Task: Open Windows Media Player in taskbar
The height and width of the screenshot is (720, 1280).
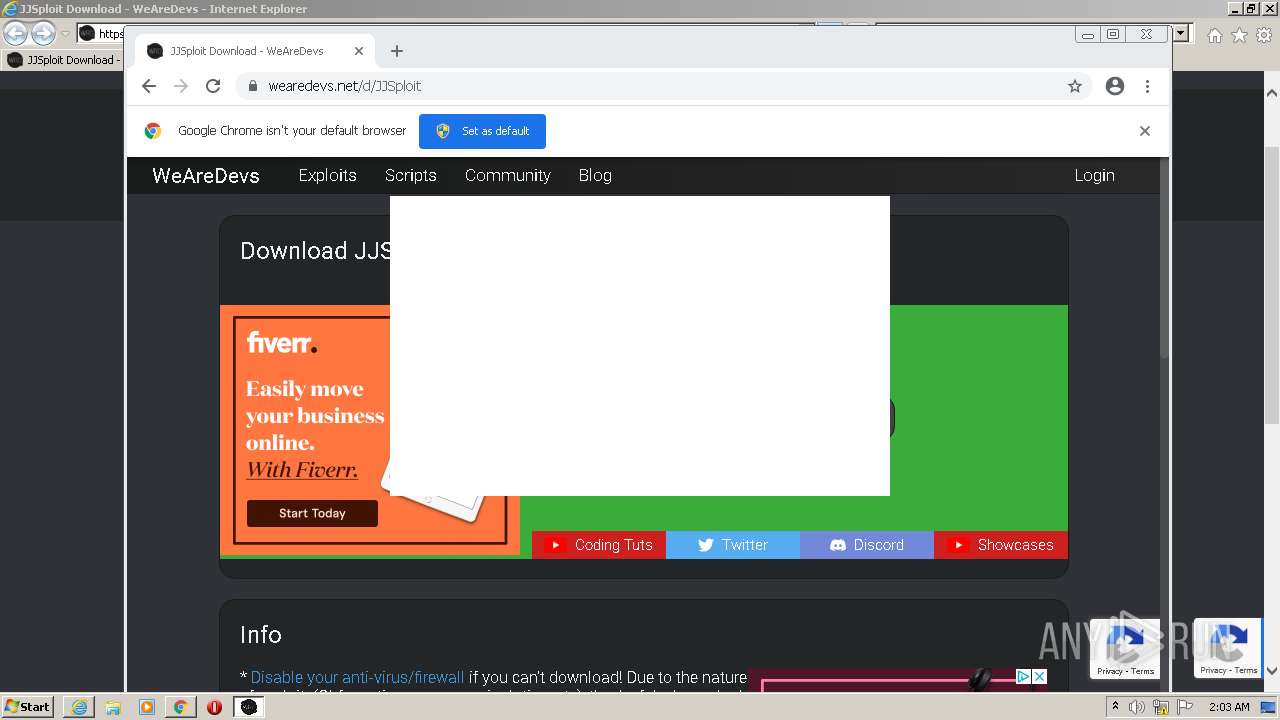Action: point(147,707)
